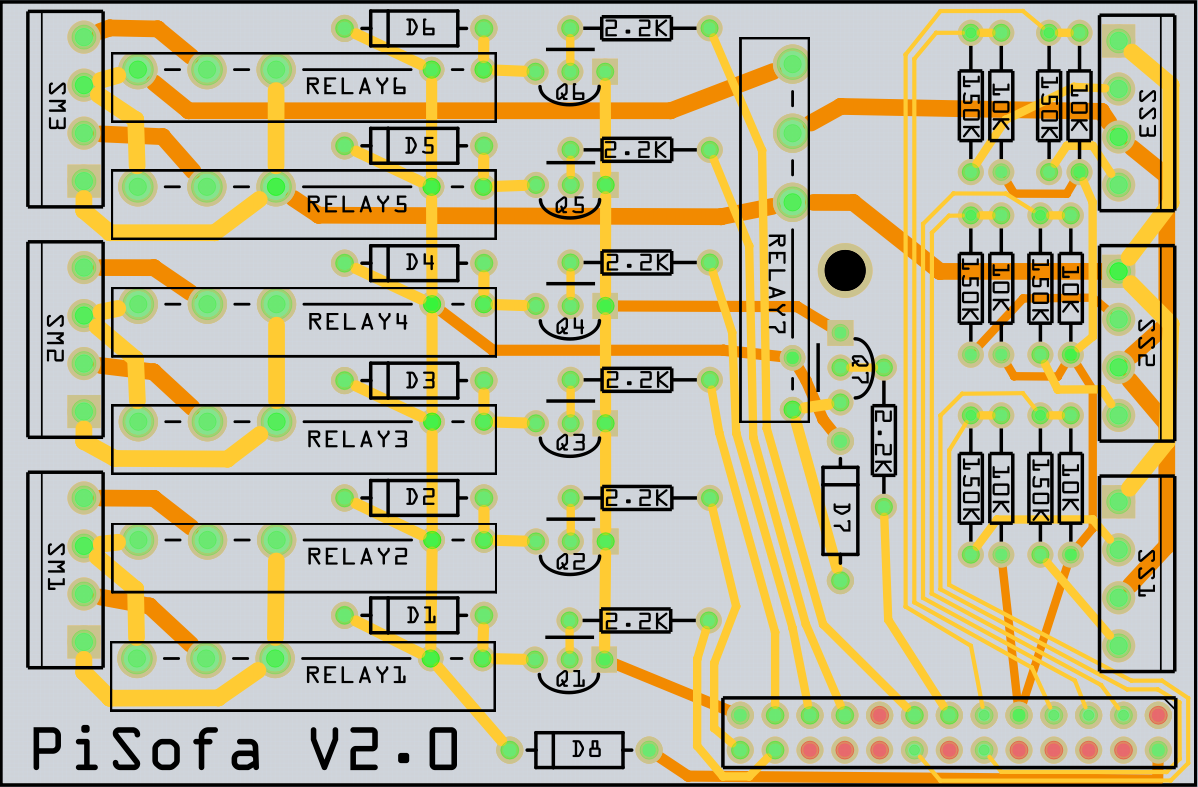Click the SM2 connector label
Image resolution: width=1198 pixels, height=787 pixels.
(x=55, y=340)
